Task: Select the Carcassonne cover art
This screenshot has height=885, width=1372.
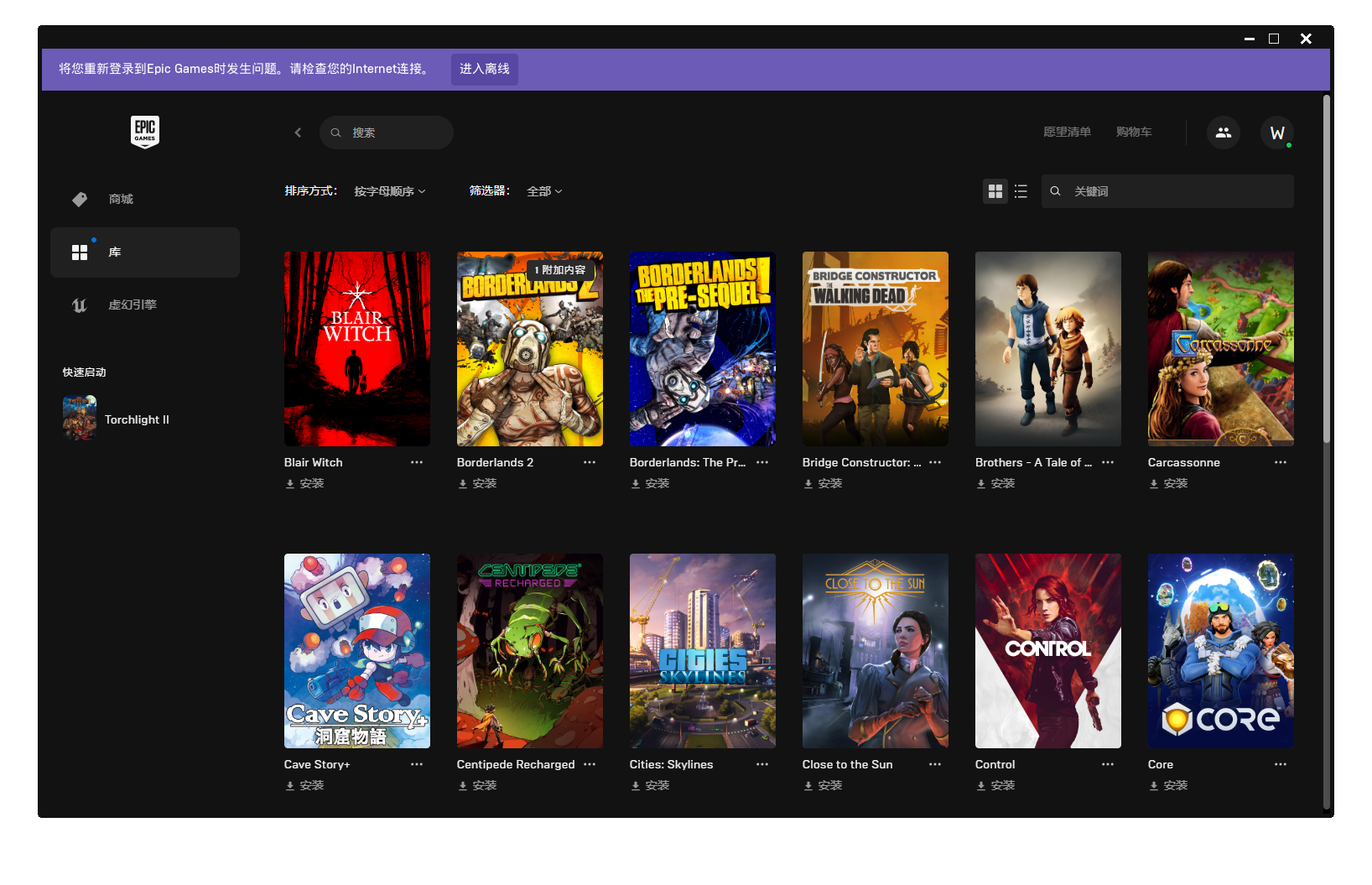Action: (x=1221, y=349)
